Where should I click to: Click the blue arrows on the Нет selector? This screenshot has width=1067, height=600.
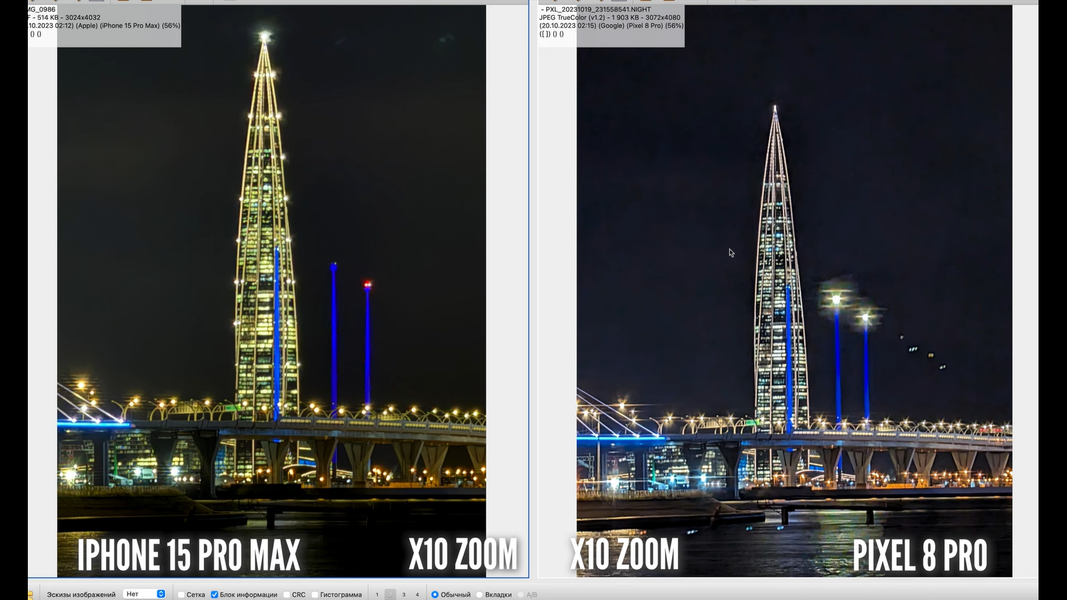click(161, 594)
